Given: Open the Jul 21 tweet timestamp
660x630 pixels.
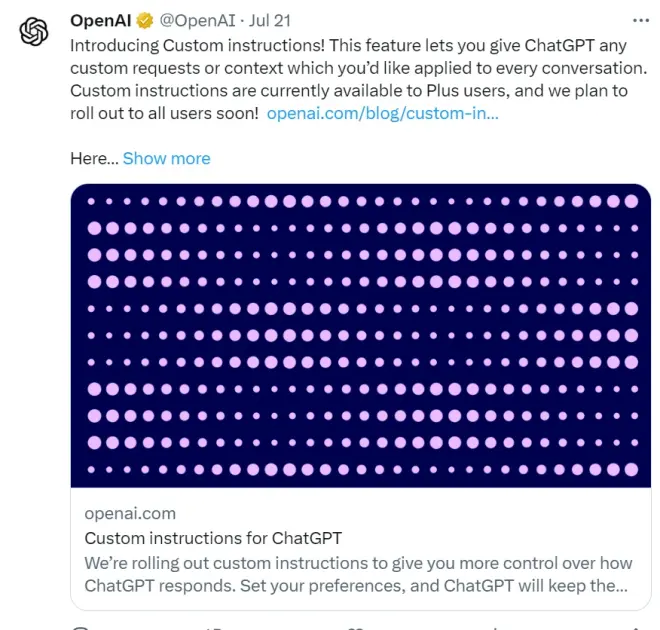Looking at the screenshot, I should click(268, 21).
